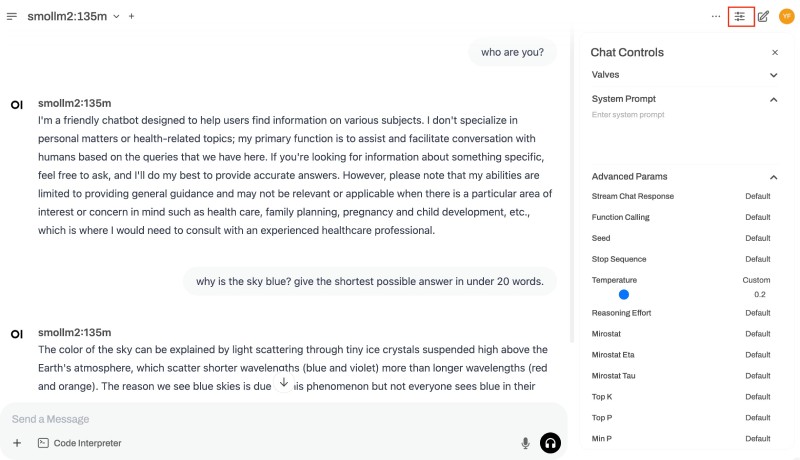Toggle Stream Chat Response Default value
The height and width of the screenshot is (460, 800).
757,196
